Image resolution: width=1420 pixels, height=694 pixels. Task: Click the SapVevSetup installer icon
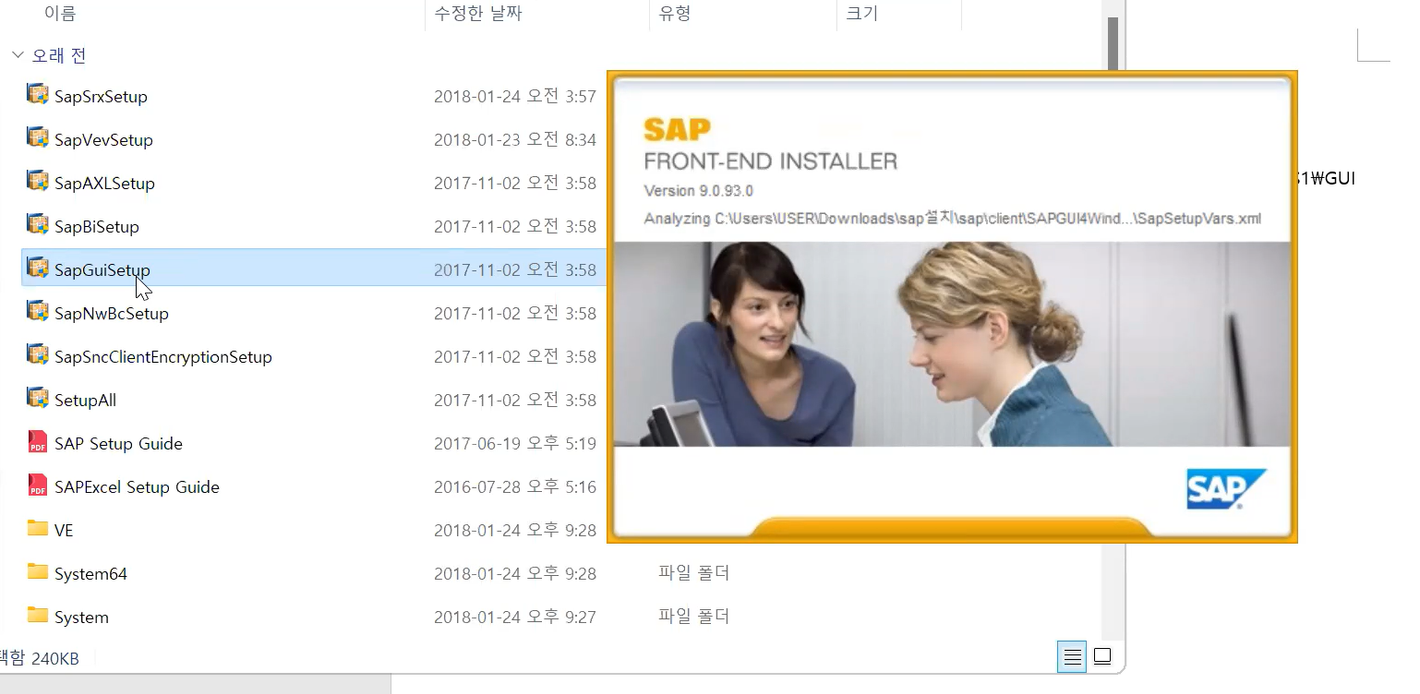tap(38, 137)
